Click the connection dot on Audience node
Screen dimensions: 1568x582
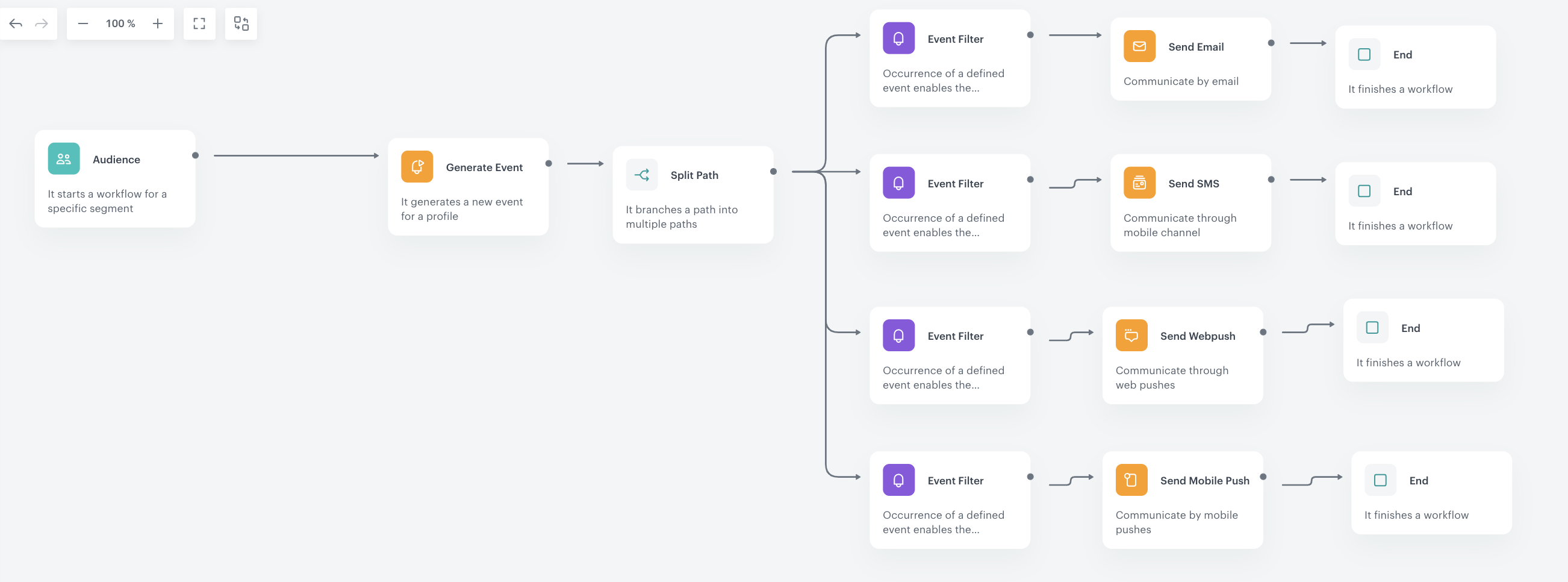click(x=196, y=155)
